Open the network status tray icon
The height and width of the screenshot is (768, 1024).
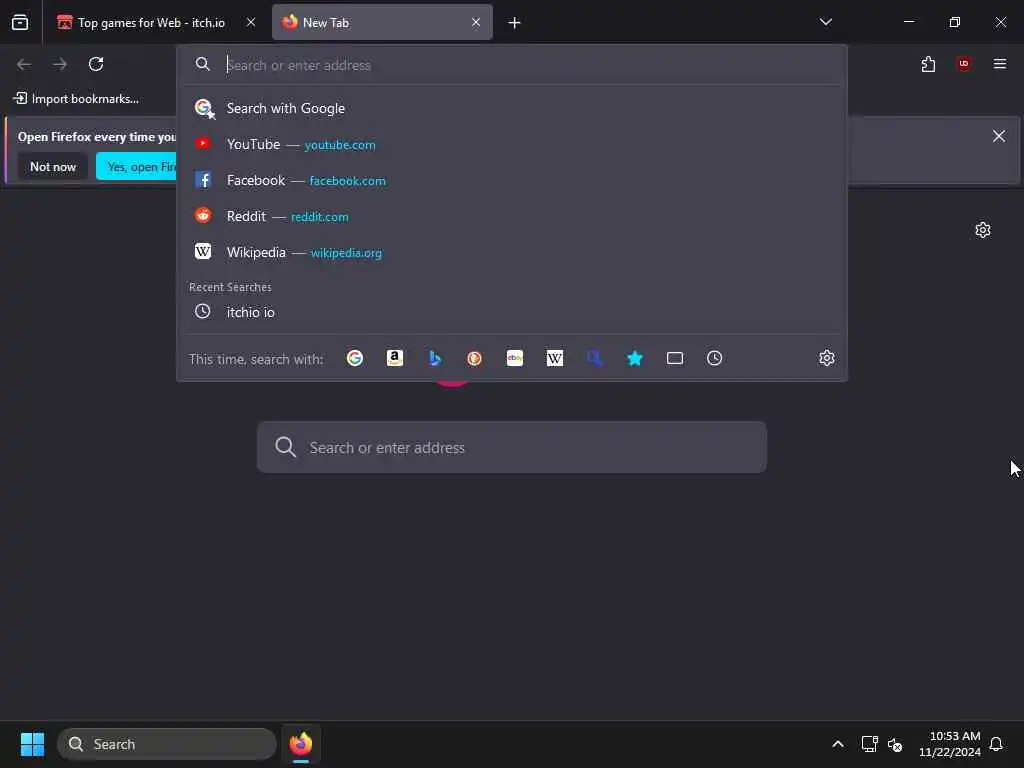click(869, 744)
